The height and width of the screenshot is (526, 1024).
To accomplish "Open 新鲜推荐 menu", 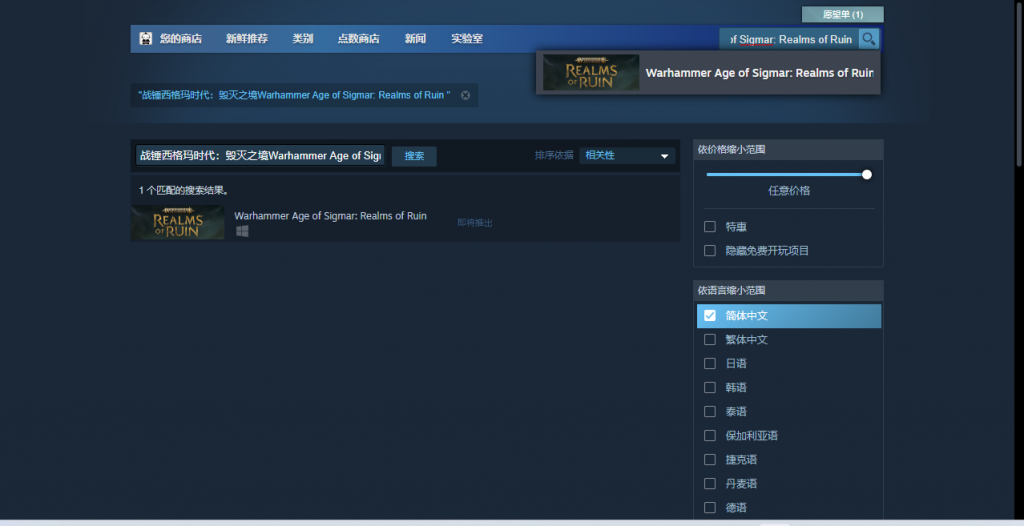I will (x=247, y=39).
